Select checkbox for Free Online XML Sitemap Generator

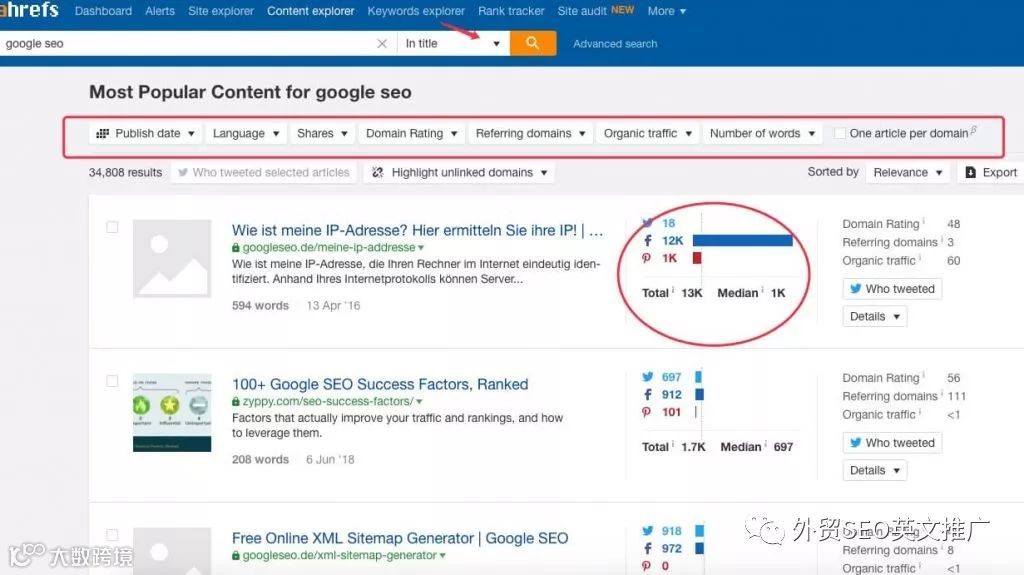pyautogui.click(x=112, y=534)
